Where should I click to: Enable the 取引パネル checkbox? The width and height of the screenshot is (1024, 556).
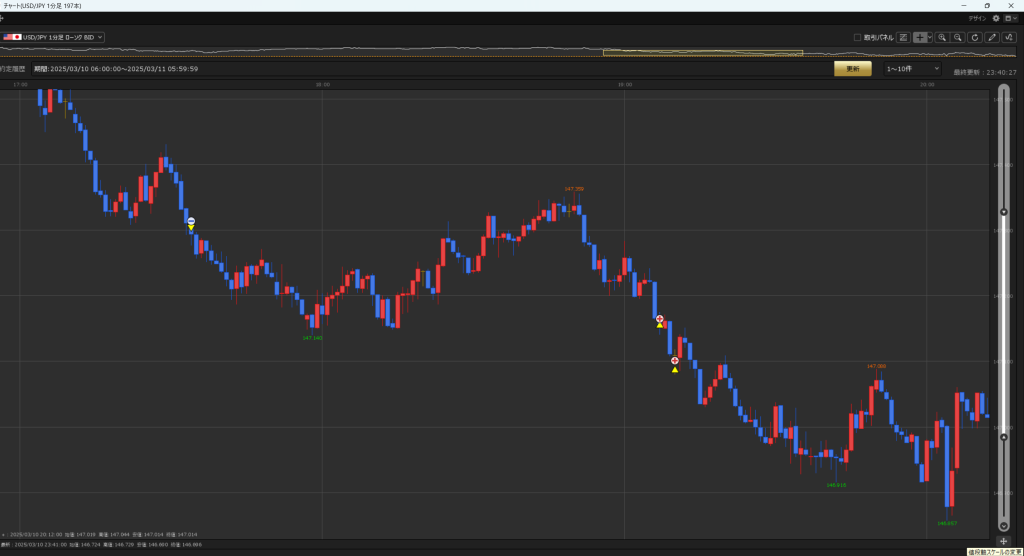857,37
